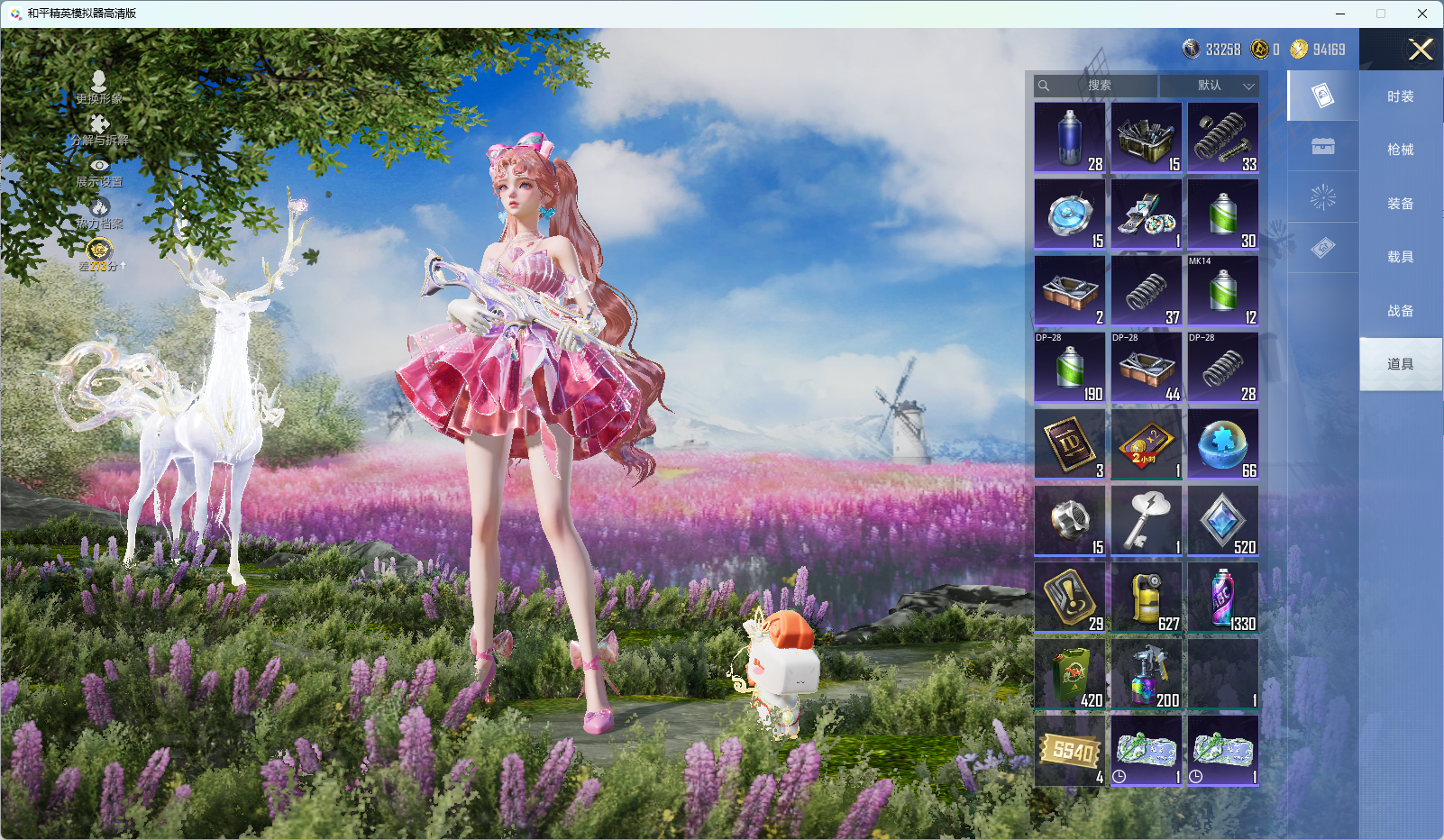Open 展示设置 display settings eye icon

[x=99, y=165]
